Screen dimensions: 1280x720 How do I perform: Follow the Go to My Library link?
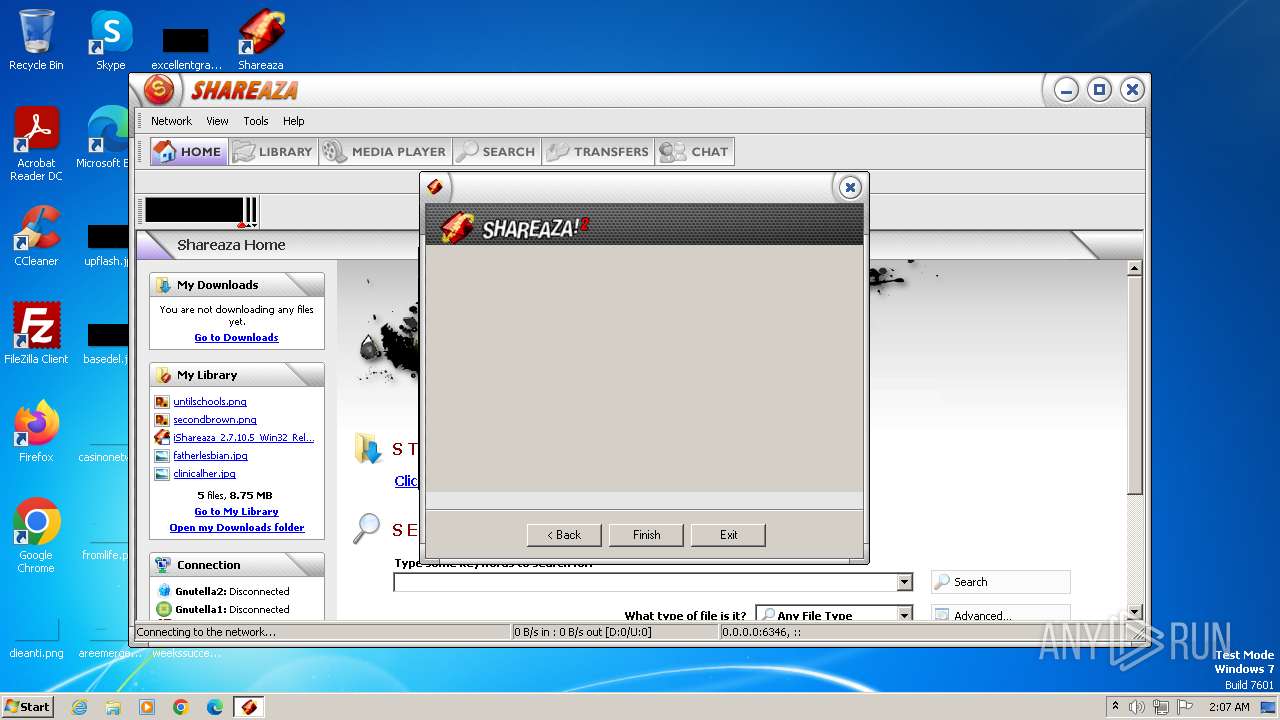click(x=236, y=512)
